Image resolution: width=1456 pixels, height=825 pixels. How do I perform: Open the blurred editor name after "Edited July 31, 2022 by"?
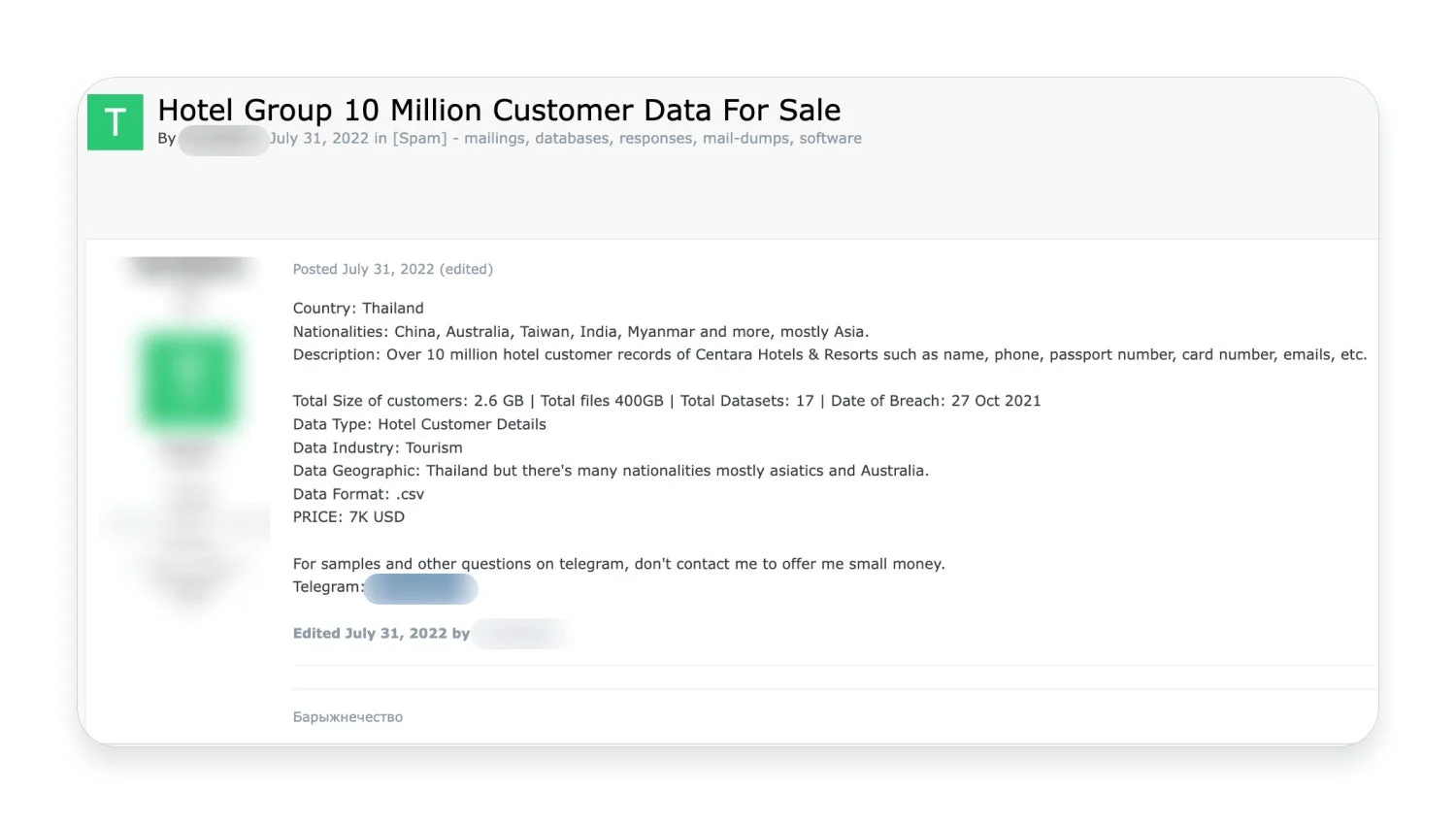click(522, 634)
